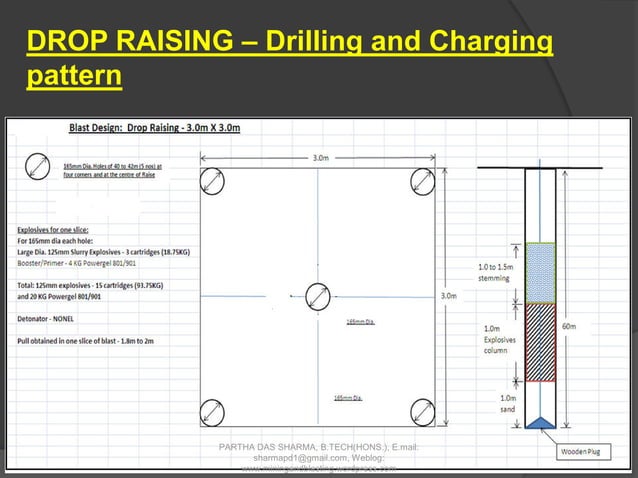Viewport: 638px width, 478px height.
Task: Click the '60m' hole depth label
Action: coord(569,326)
